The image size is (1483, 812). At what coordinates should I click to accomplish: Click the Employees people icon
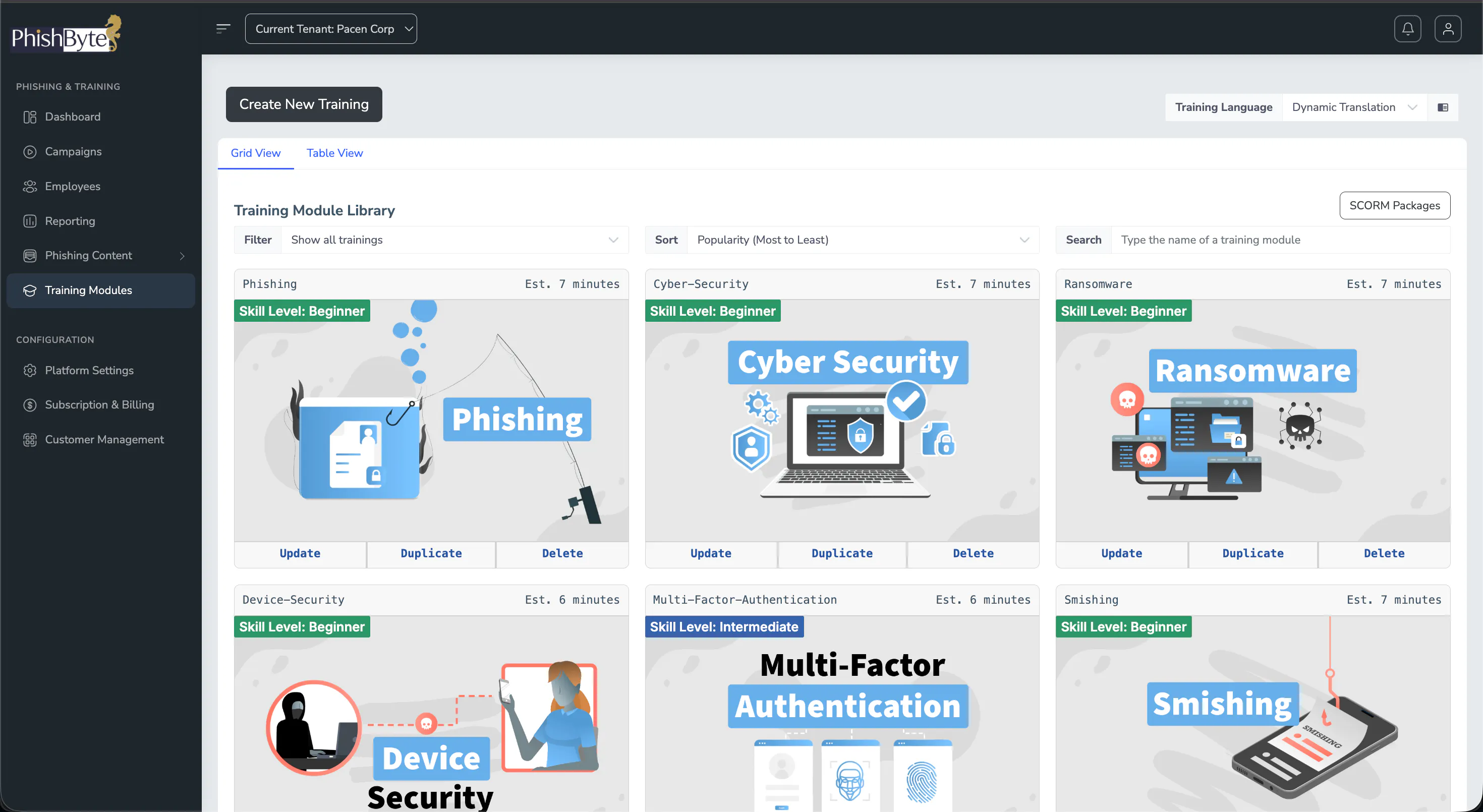click(30, 187)
